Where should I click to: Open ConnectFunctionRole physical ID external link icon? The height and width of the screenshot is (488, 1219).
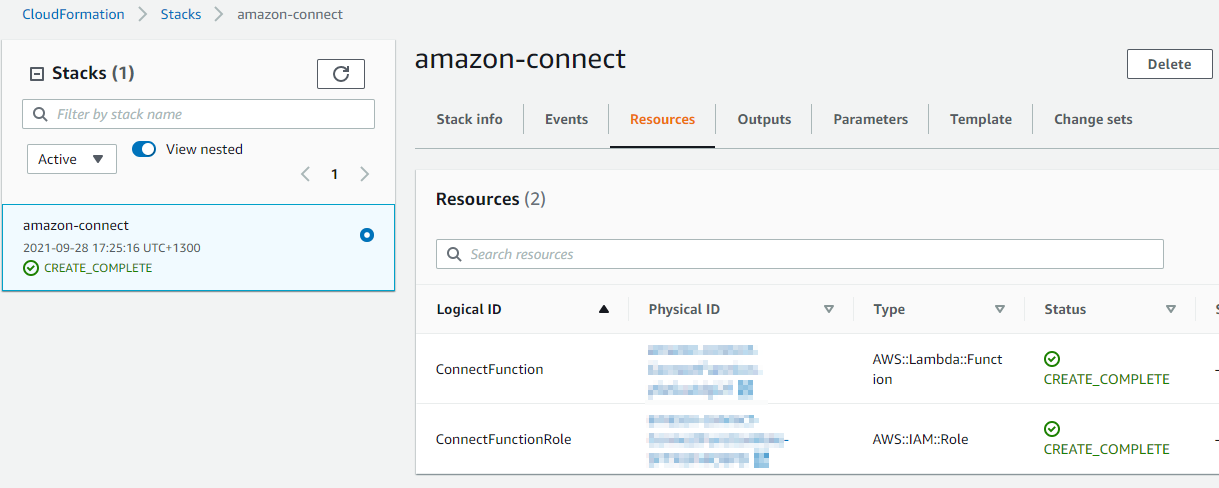(x=761, y=459)
